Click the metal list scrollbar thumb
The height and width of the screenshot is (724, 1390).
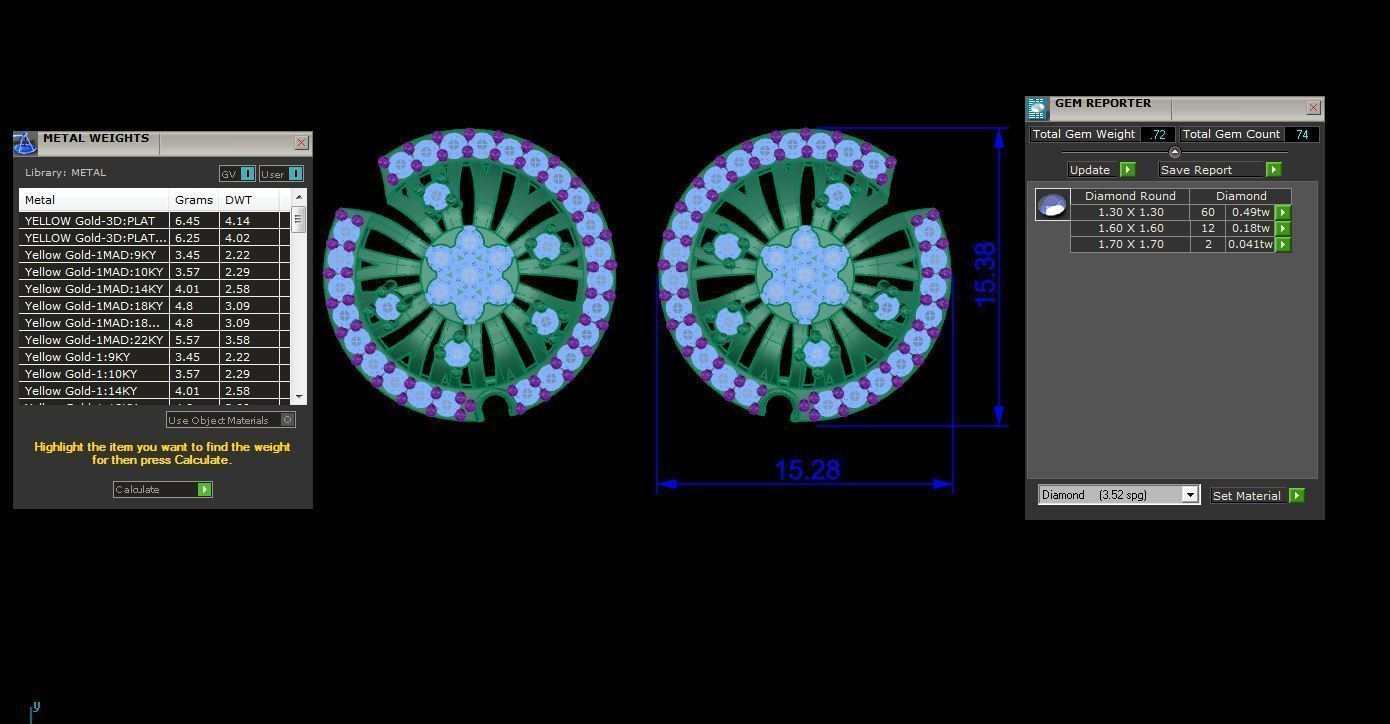tap(298, 219)
